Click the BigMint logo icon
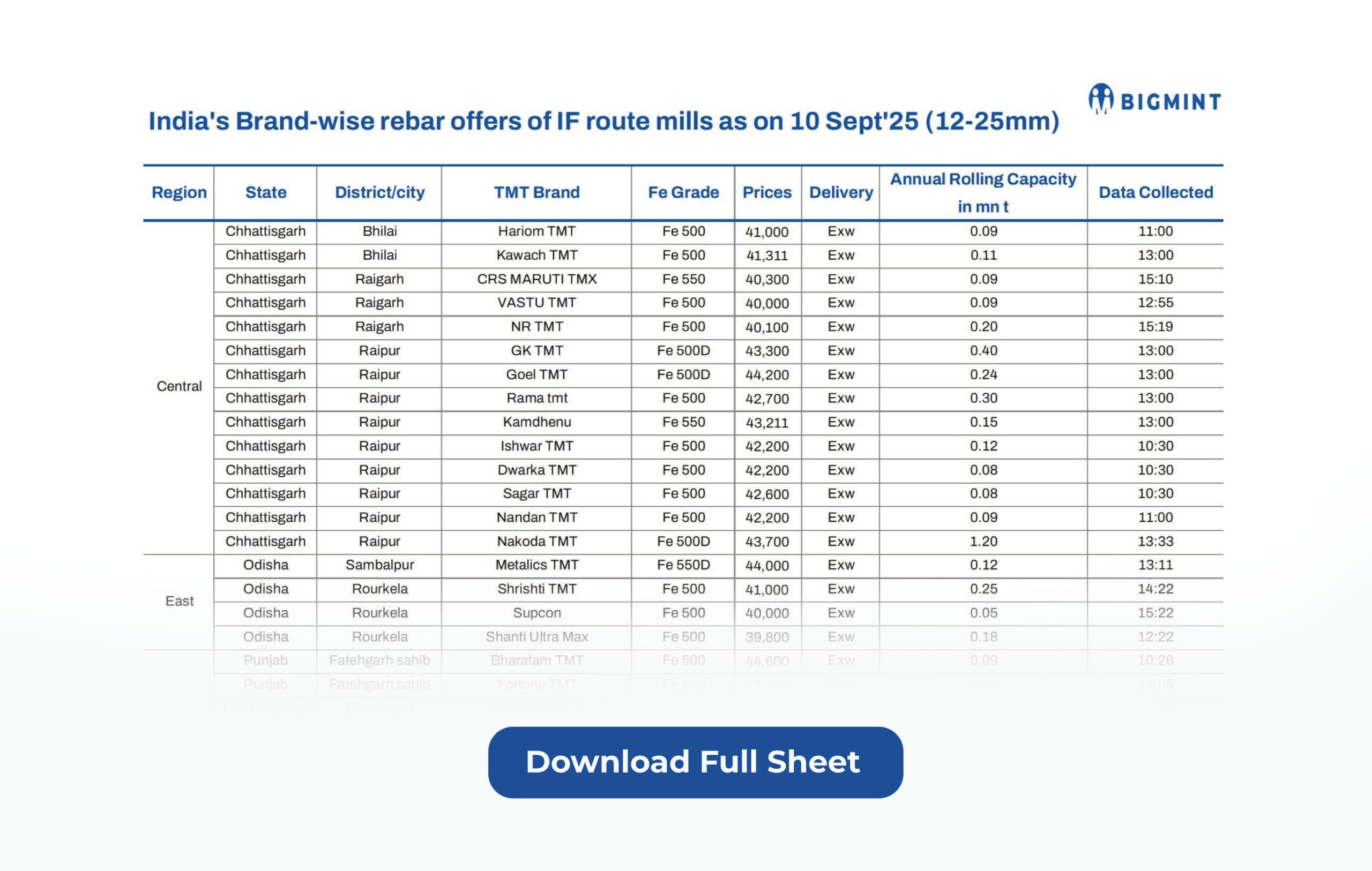This screenshot has height=871, width=1372. [x=1100, y=99]
